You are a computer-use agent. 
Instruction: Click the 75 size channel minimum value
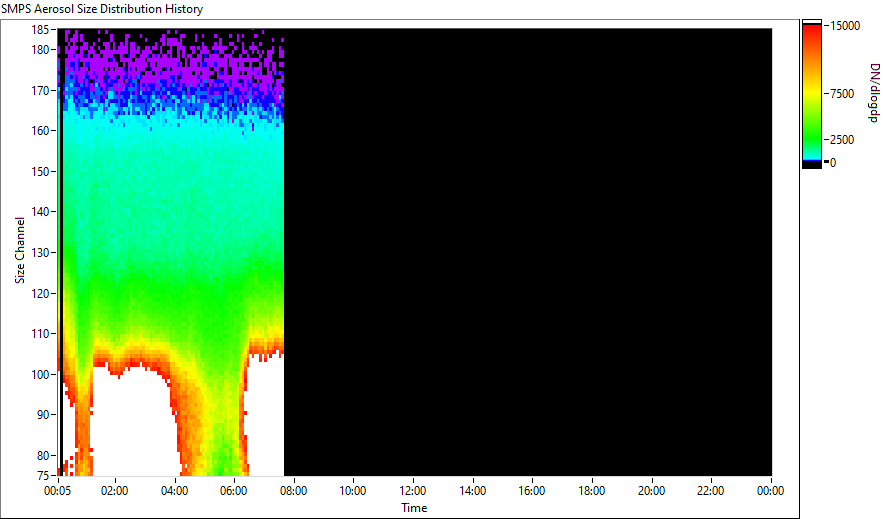click(43, 475)
